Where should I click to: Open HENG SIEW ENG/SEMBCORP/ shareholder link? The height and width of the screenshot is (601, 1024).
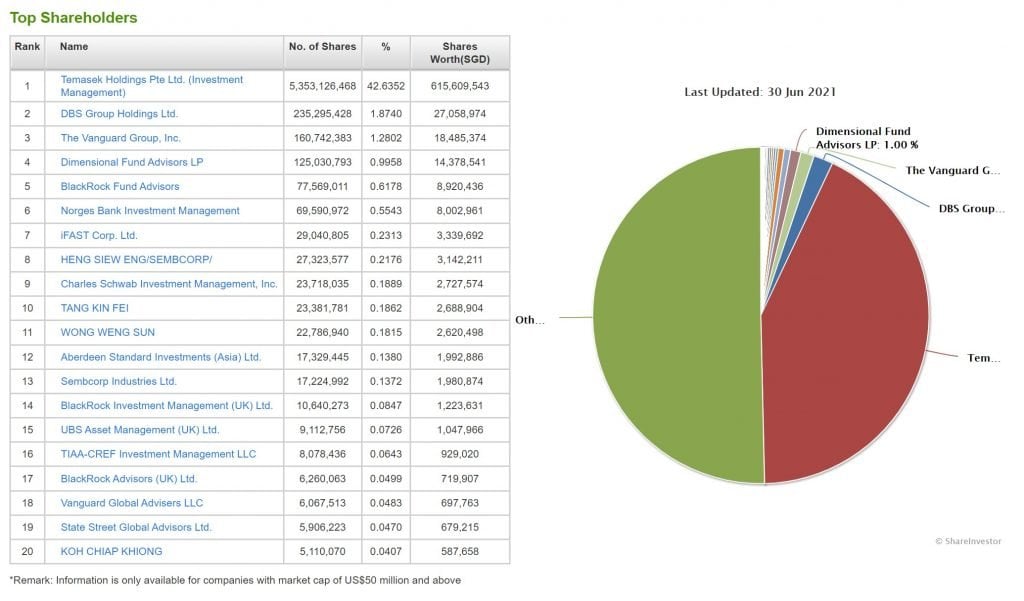136,259
